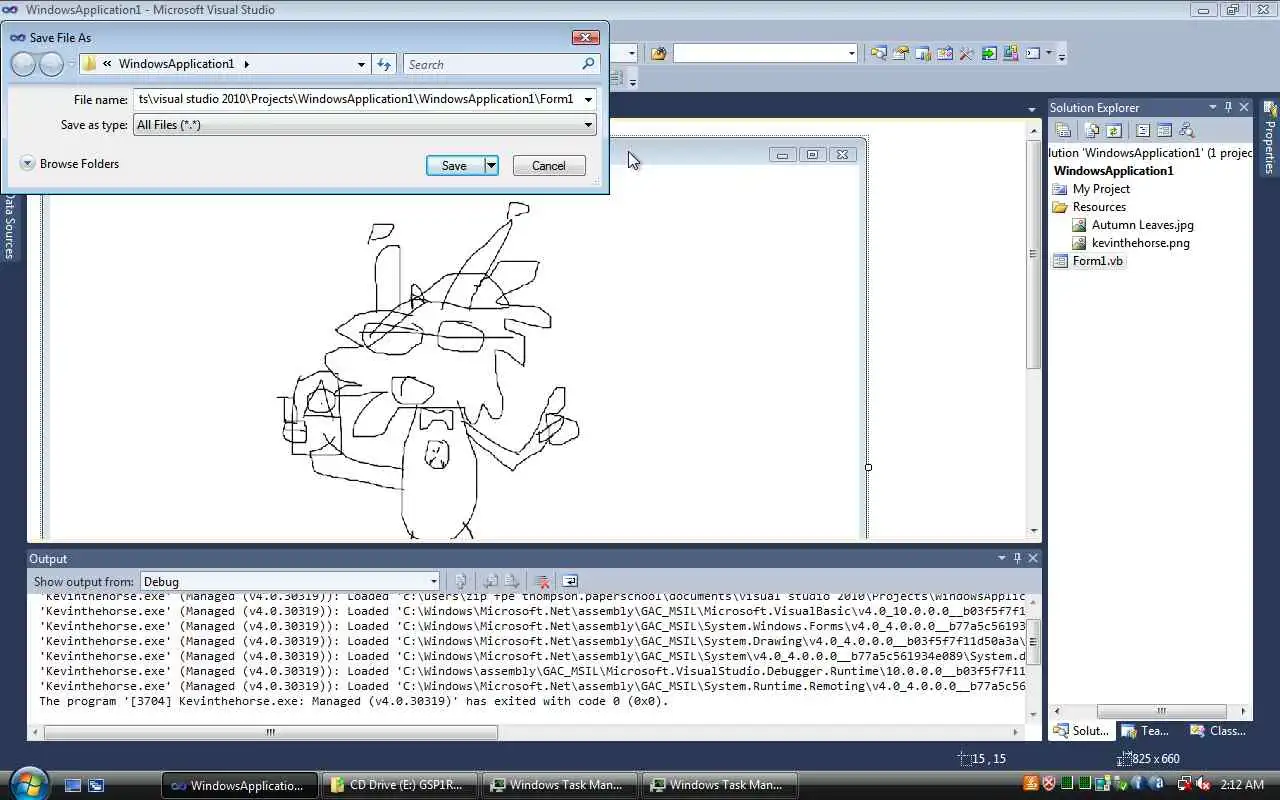
Task: Click the Save button in Save File As dialog
Action: (455, 166)
